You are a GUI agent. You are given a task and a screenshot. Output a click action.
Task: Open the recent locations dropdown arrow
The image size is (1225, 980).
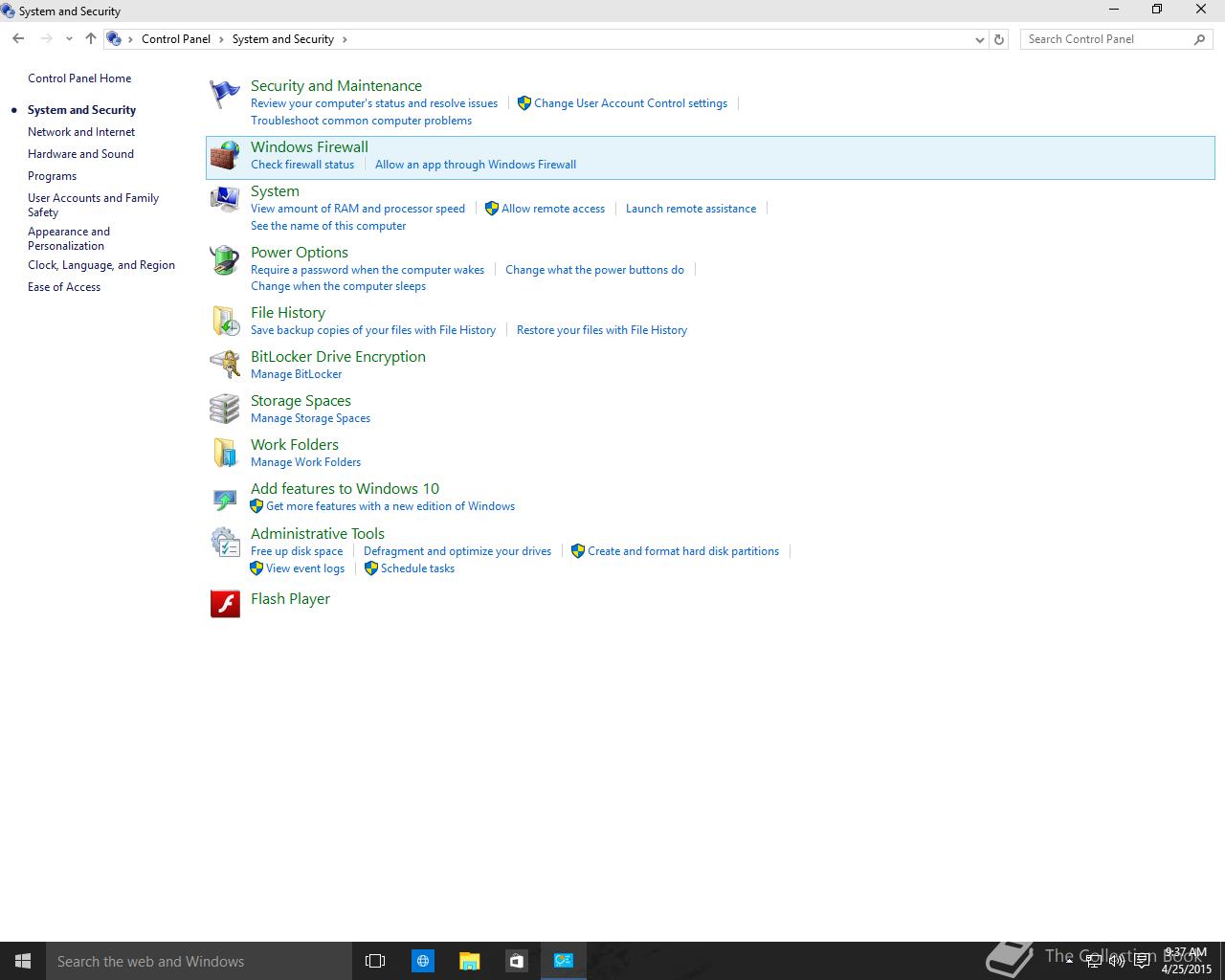[x=69, y=39]
